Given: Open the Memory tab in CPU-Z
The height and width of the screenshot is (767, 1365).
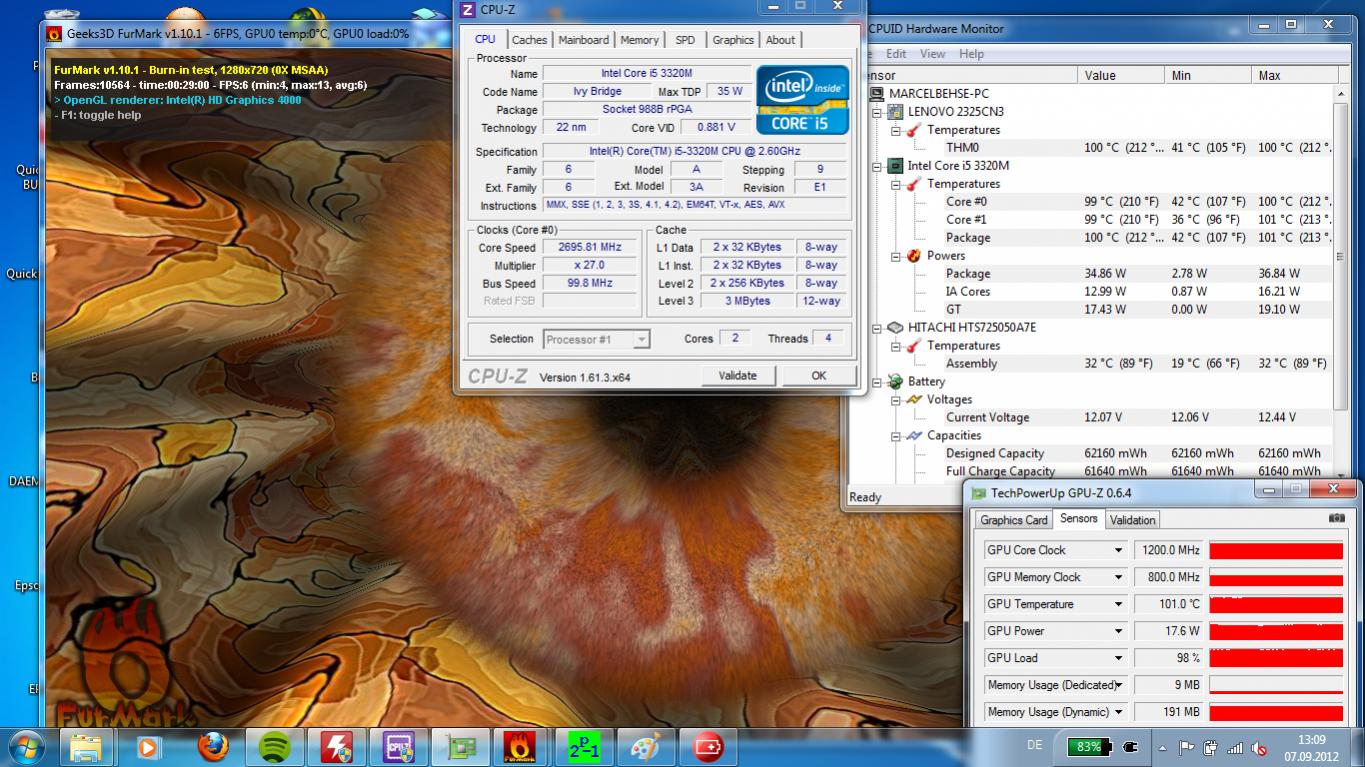Looking at the screenshot, I should 639,40.
